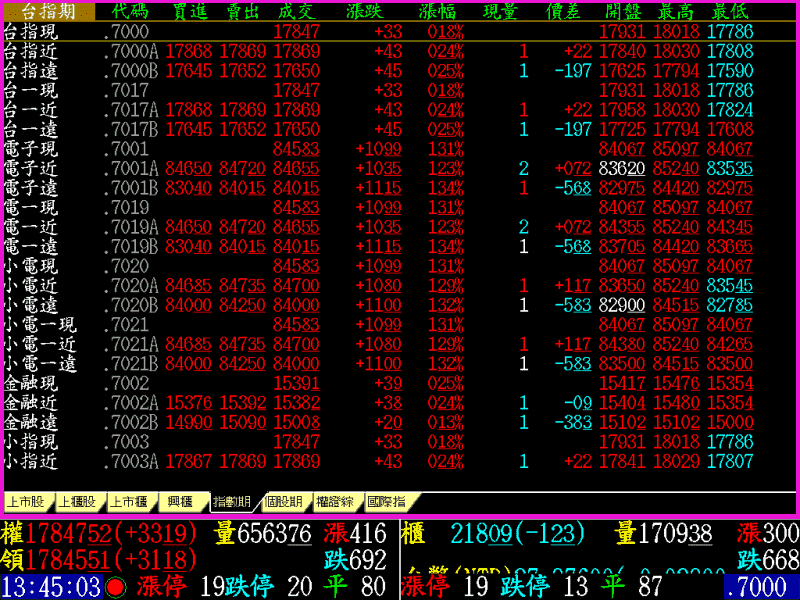Go to the 興櫃 tab
This screenshot has width=800, height=600.
tap(181, 502)
